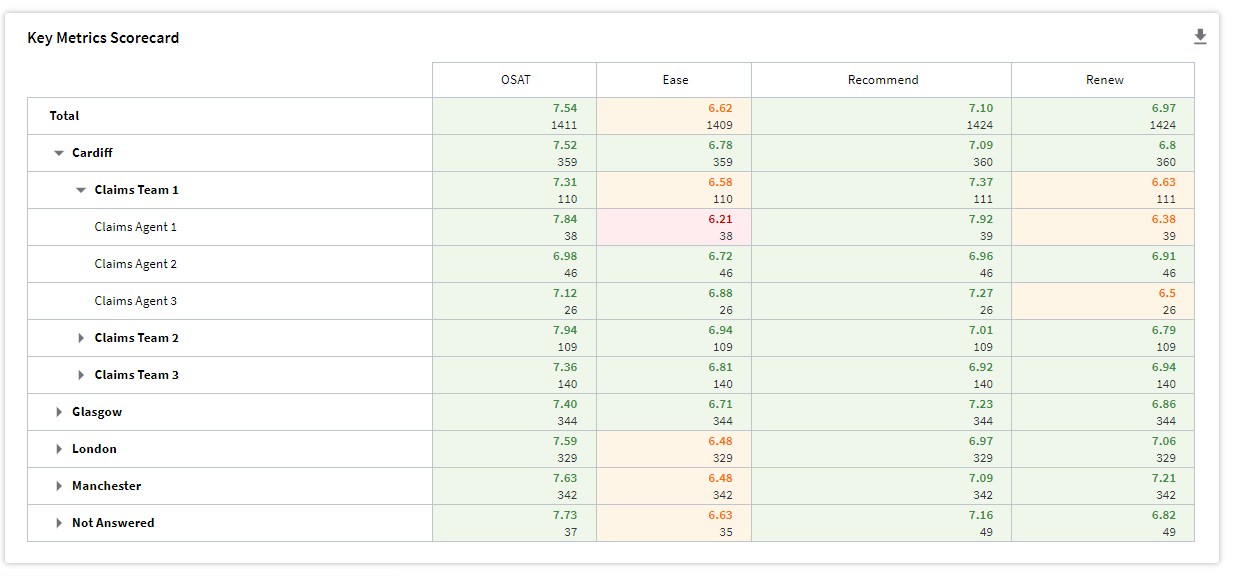
Task: Download the Key Metrics Scorecard
Action: [1200, 37]
